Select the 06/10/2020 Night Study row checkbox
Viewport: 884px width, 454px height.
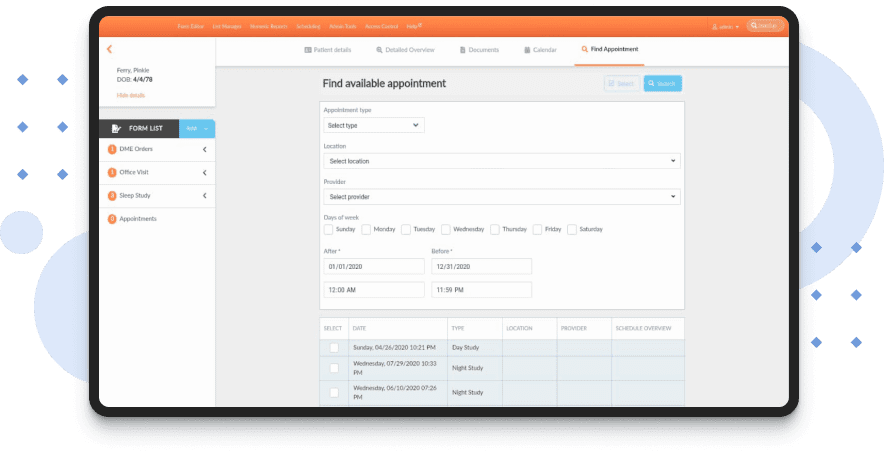334,393
